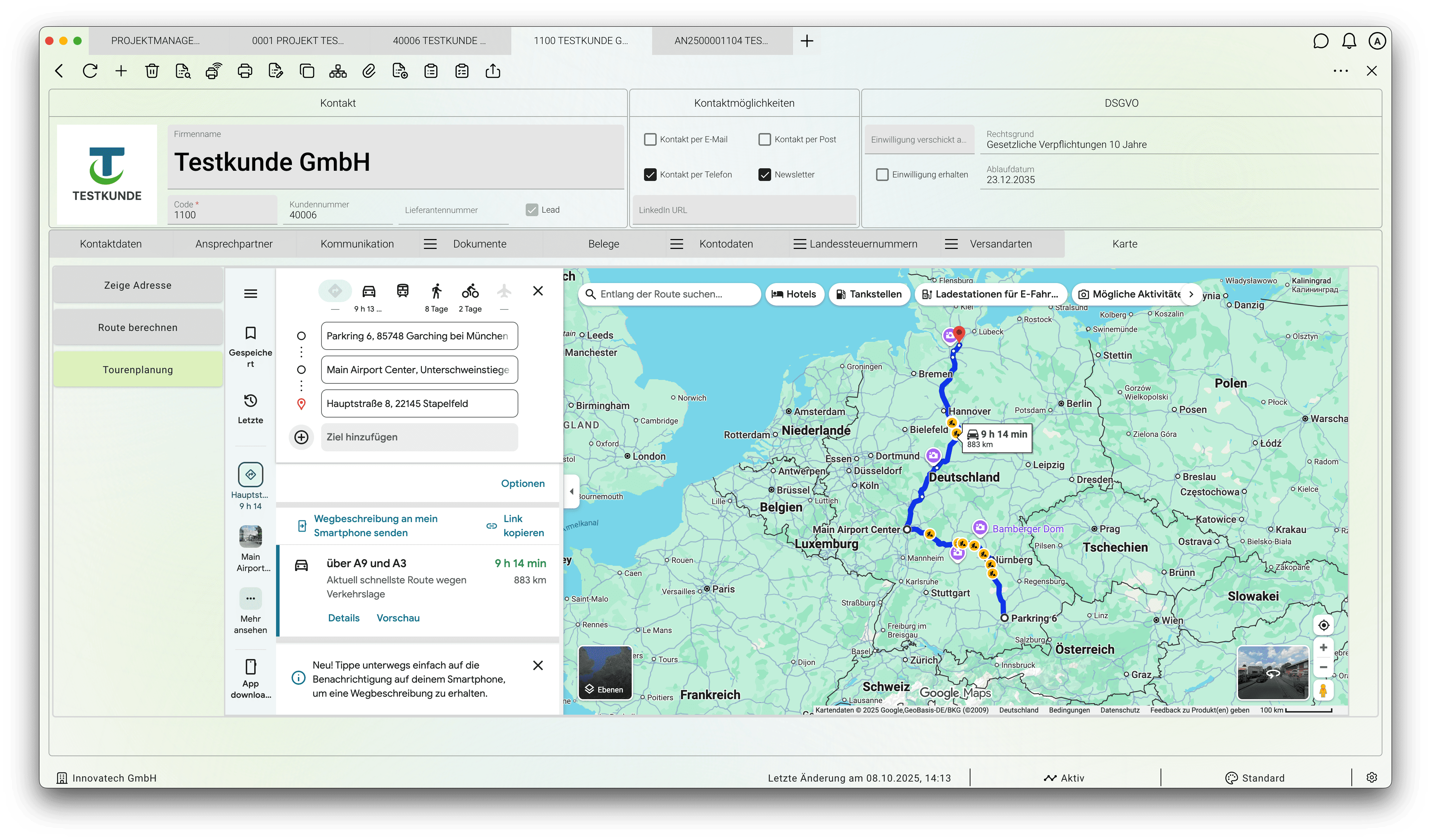Expand more category chips with chevron
The image size is (1431, 840).
coord(1191,294)
